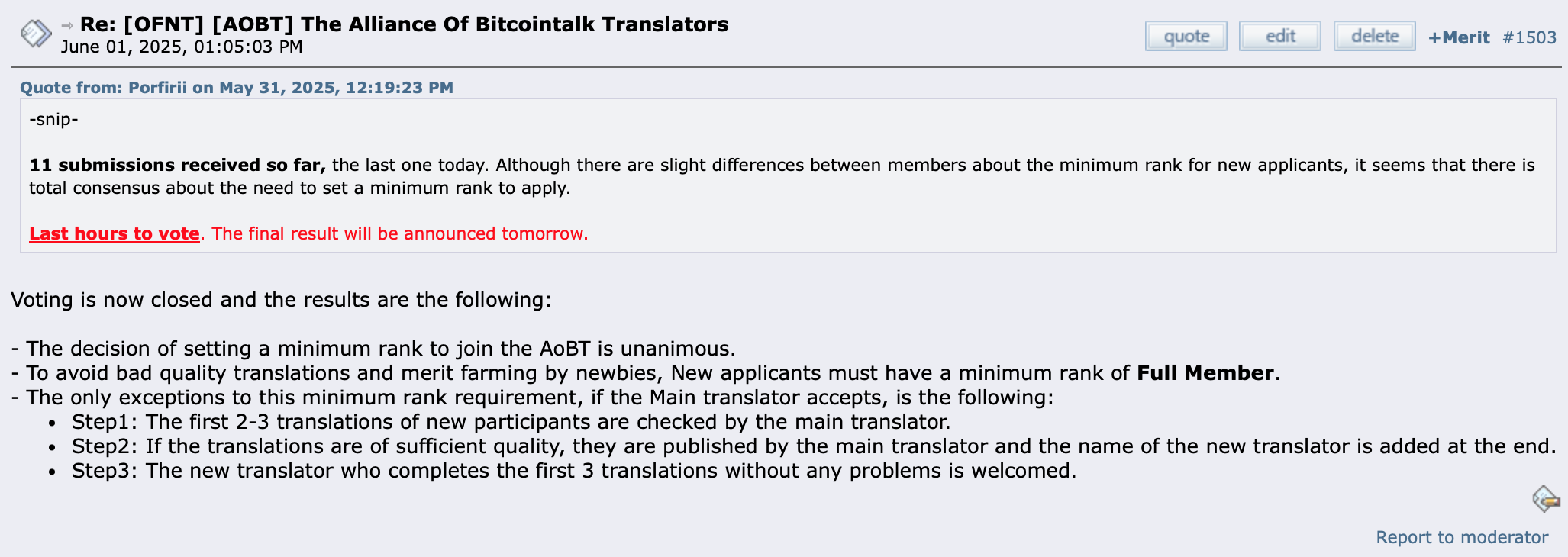This screenshot has width=1568, height=557.
Task: Click the -snip- text in the quote
Action: tap(53, 120)
